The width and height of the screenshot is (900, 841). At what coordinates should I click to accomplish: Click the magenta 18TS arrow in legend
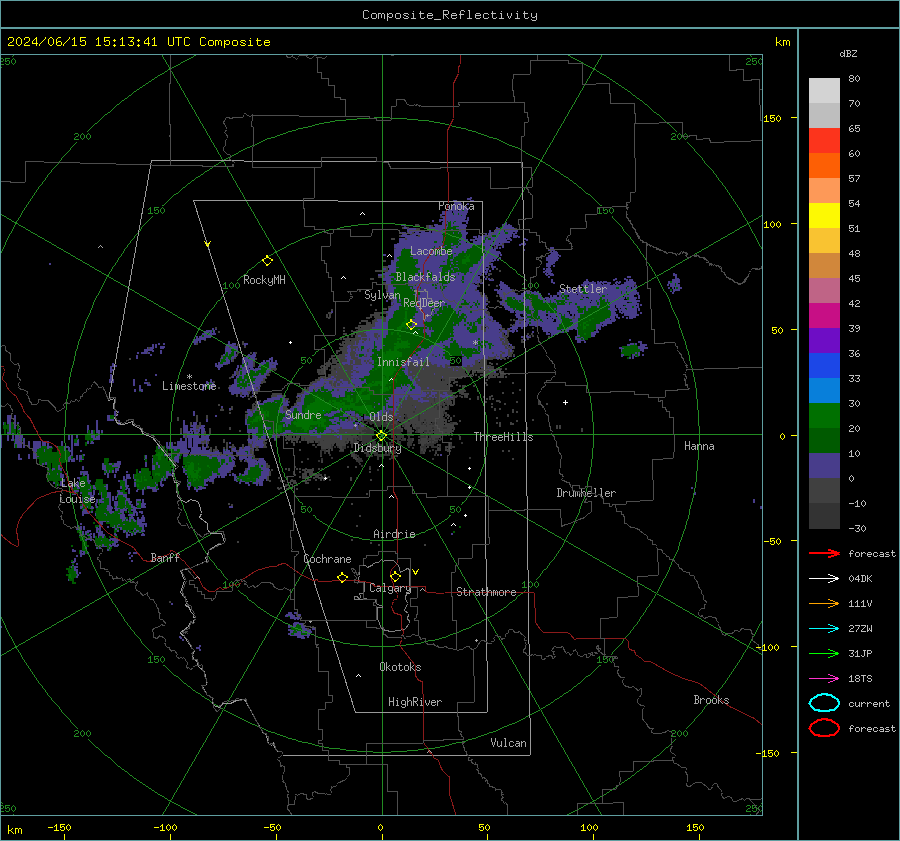824,679
